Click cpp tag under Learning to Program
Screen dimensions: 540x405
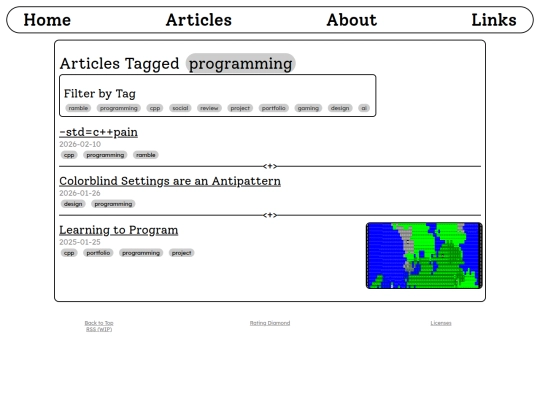(x=69, y=253)
